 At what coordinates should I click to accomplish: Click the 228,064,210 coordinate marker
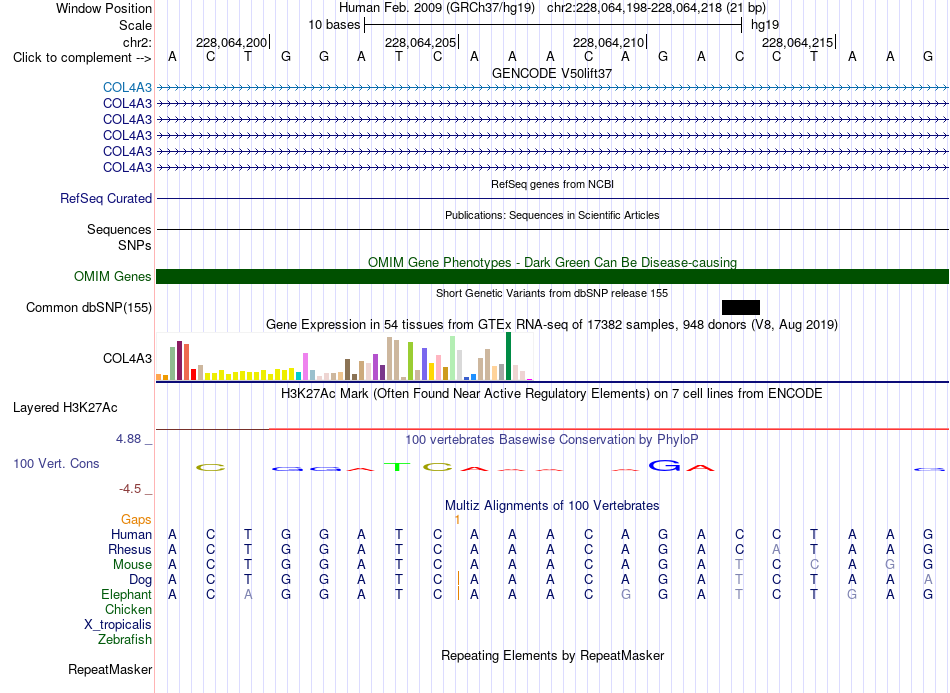point(610,42)
